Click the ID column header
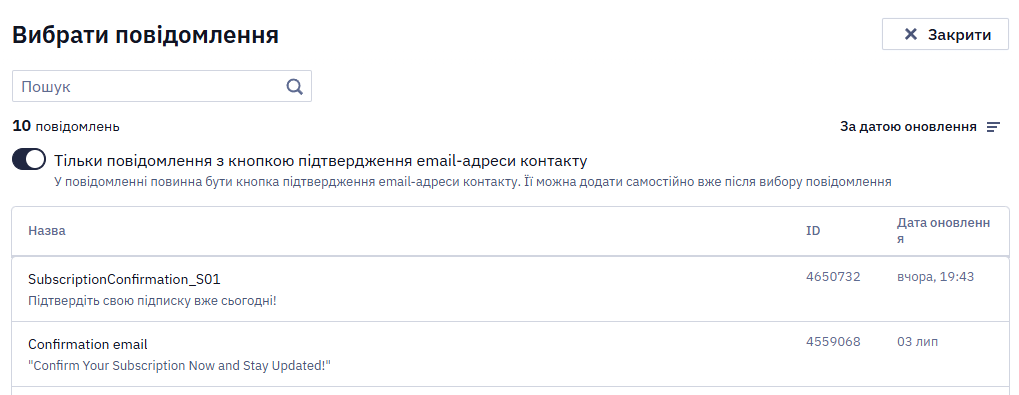 click(813, 231)
